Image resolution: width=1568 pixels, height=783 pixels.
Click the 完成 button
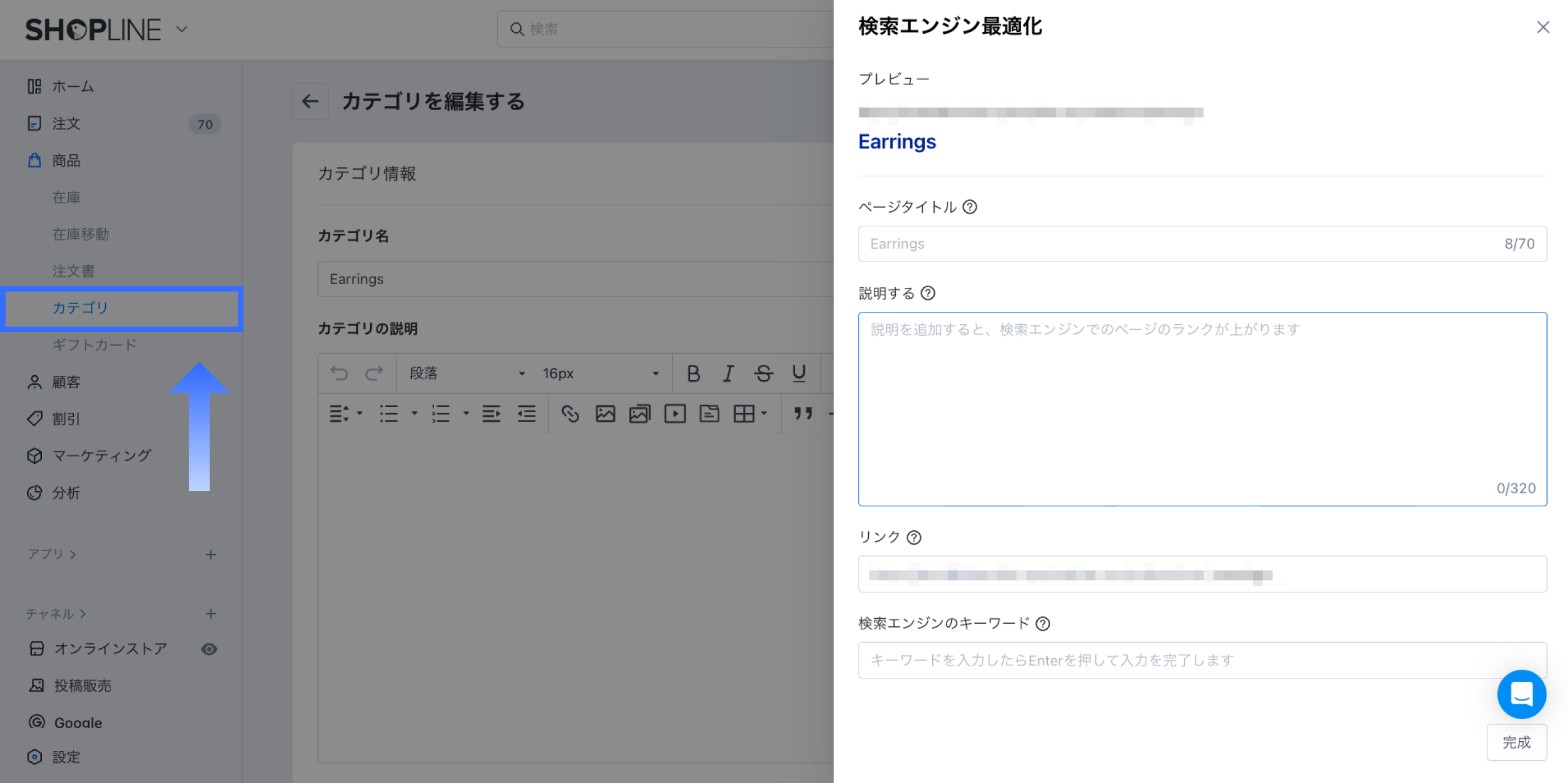1516,742
